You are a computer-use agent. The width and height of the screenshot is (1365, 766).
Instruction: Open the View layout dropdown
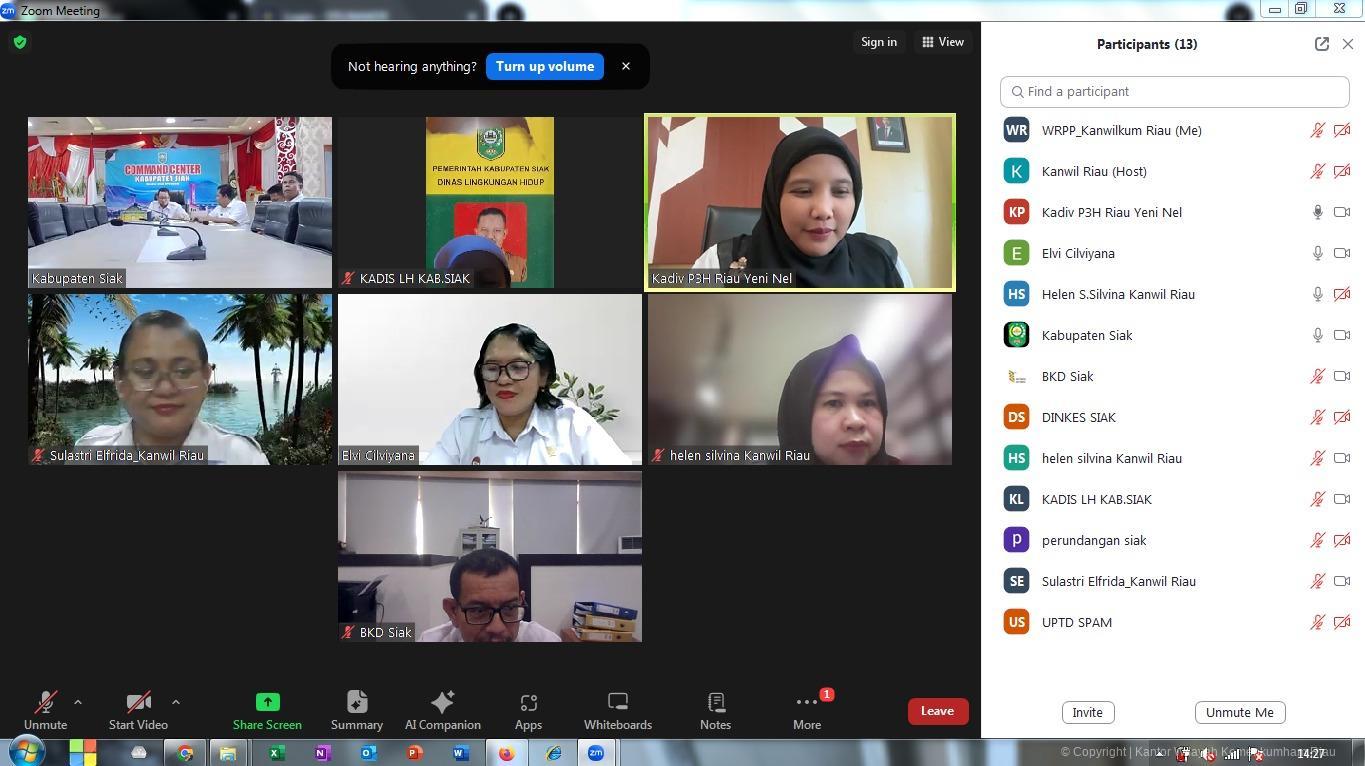click(x=943, y=42)
